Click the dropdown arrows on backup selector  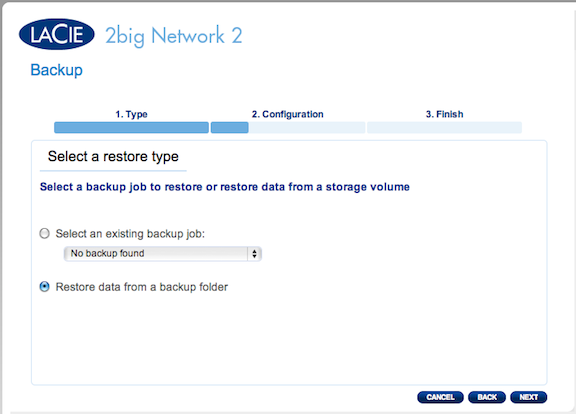point(254,253)
